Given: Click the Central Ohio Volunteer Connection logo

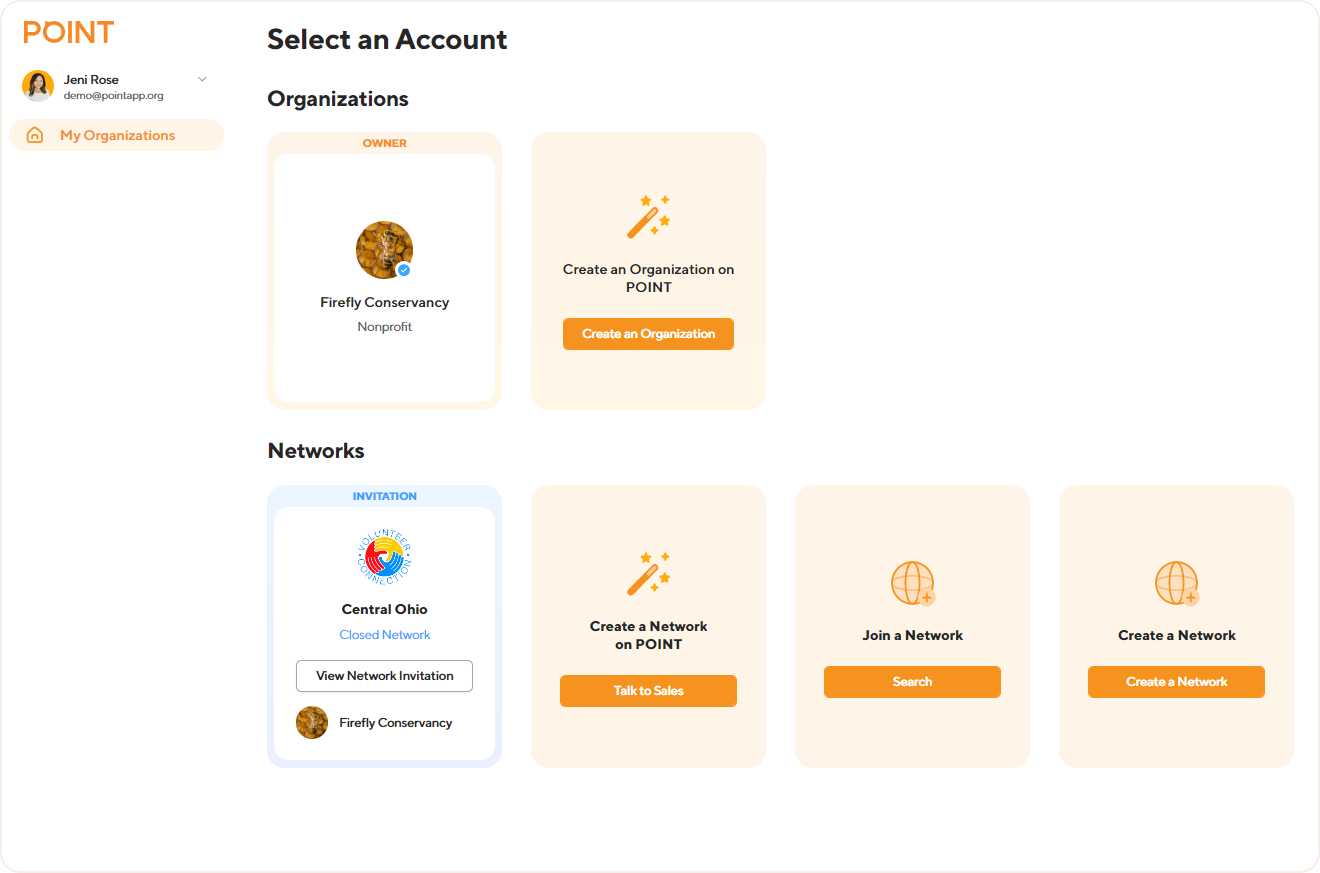Looking at the screenshot, I should (x=384, y=556).
